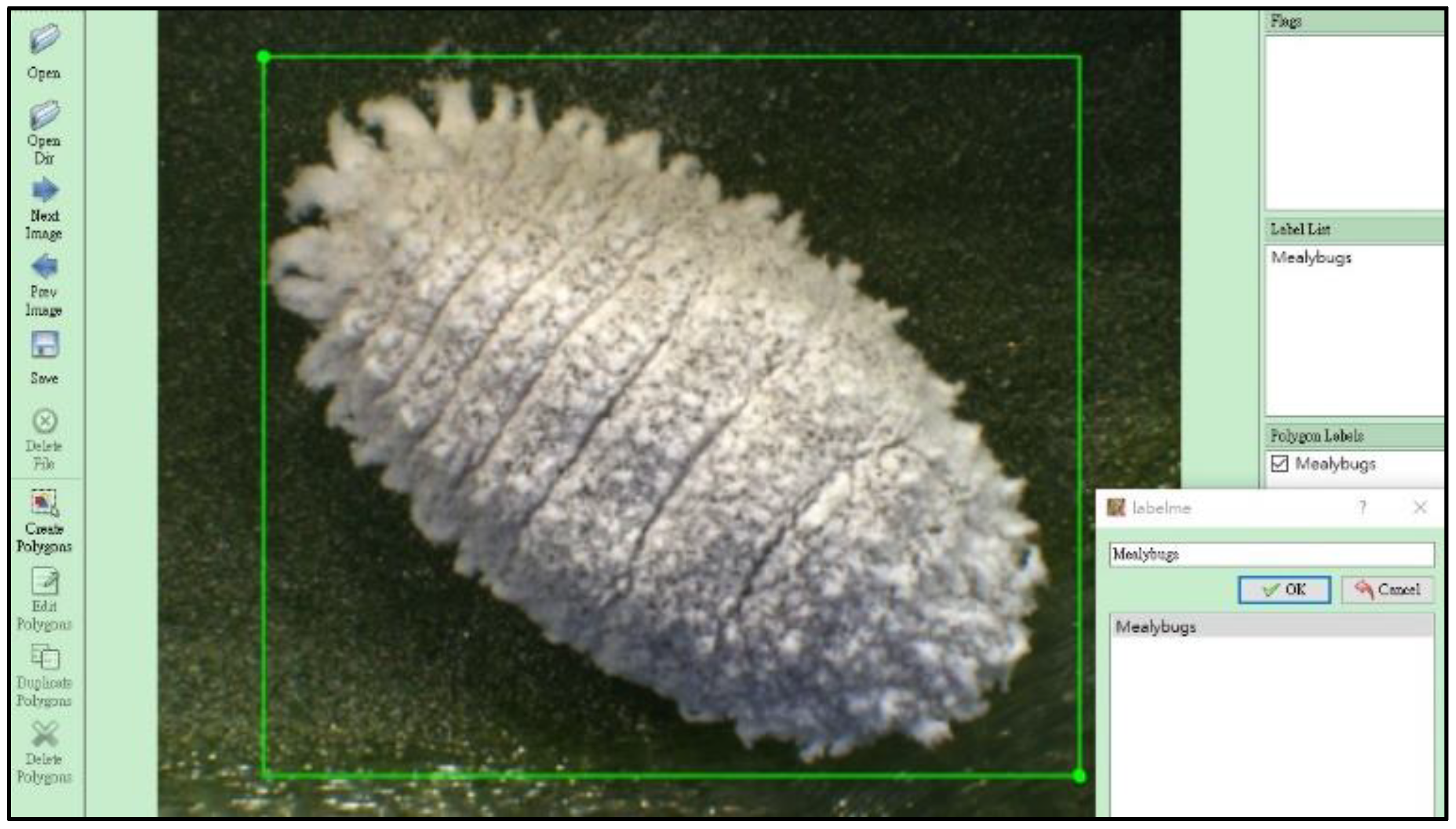The height and width of the screenshot is (829, 1456).
Task: Close the labelme dialog window
Action: [x=1420, y=508]
